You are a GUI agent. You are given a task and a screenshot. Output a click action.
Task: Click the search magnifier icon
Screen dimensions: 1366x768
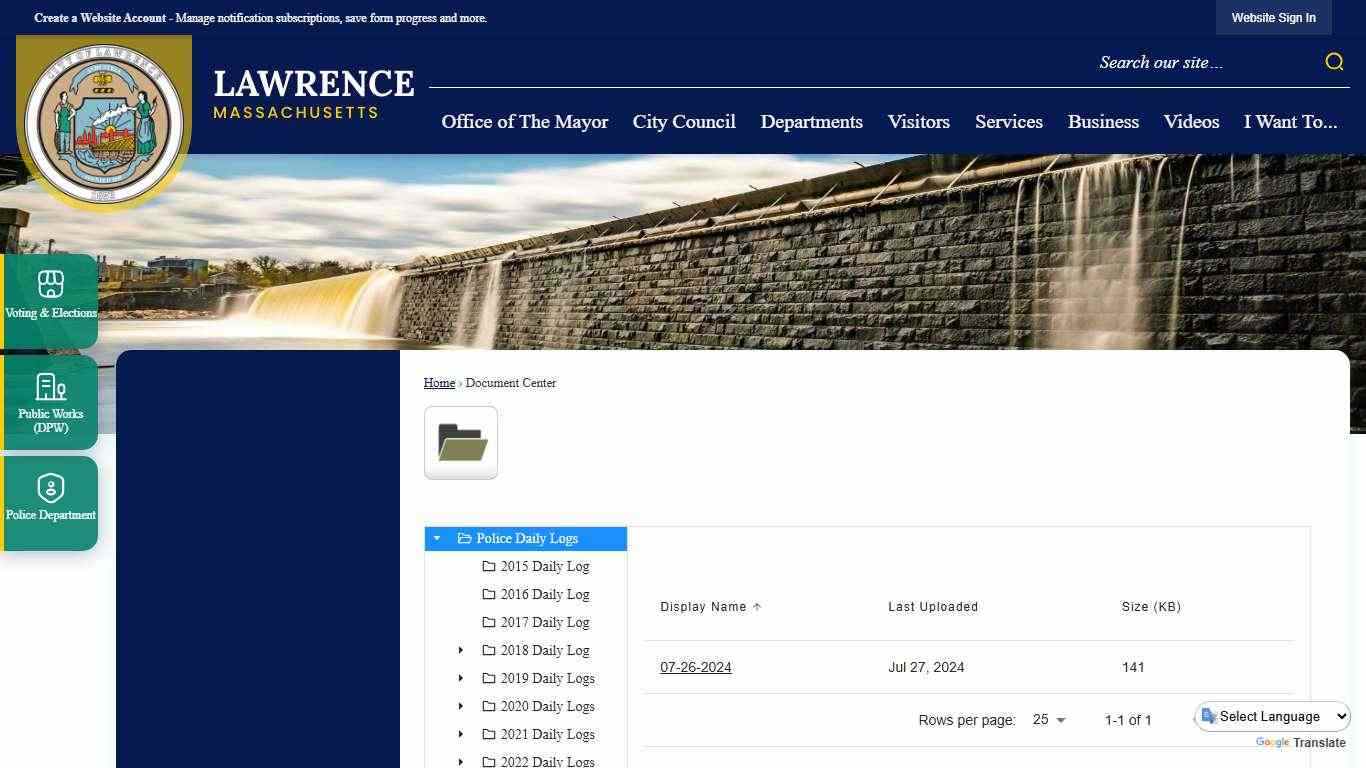tap(1334, 62)
